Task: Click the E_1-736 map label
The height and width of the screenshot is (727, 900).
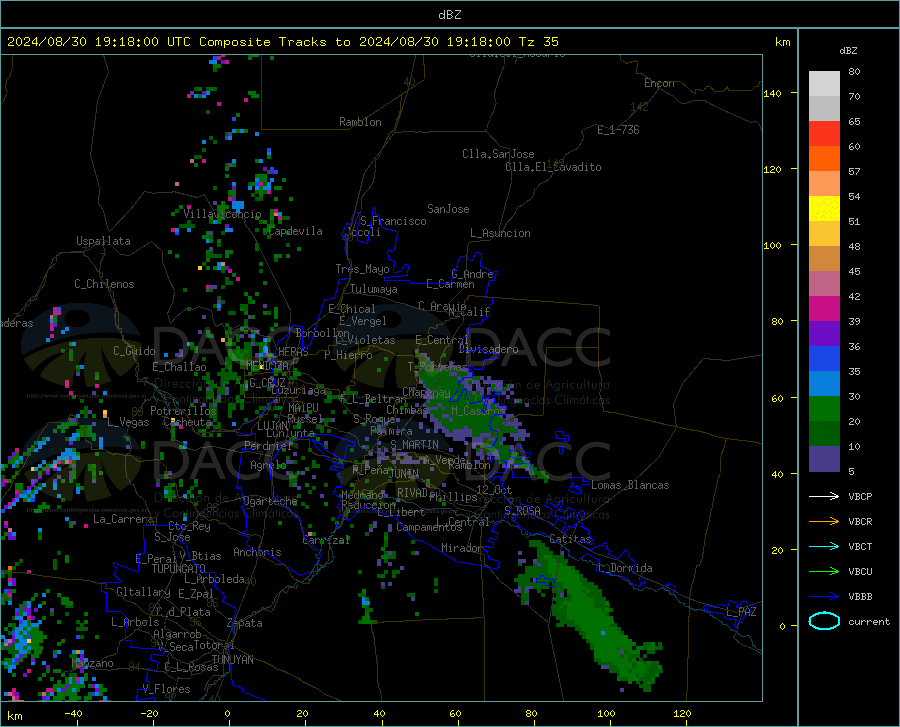Action: (618, 130)
